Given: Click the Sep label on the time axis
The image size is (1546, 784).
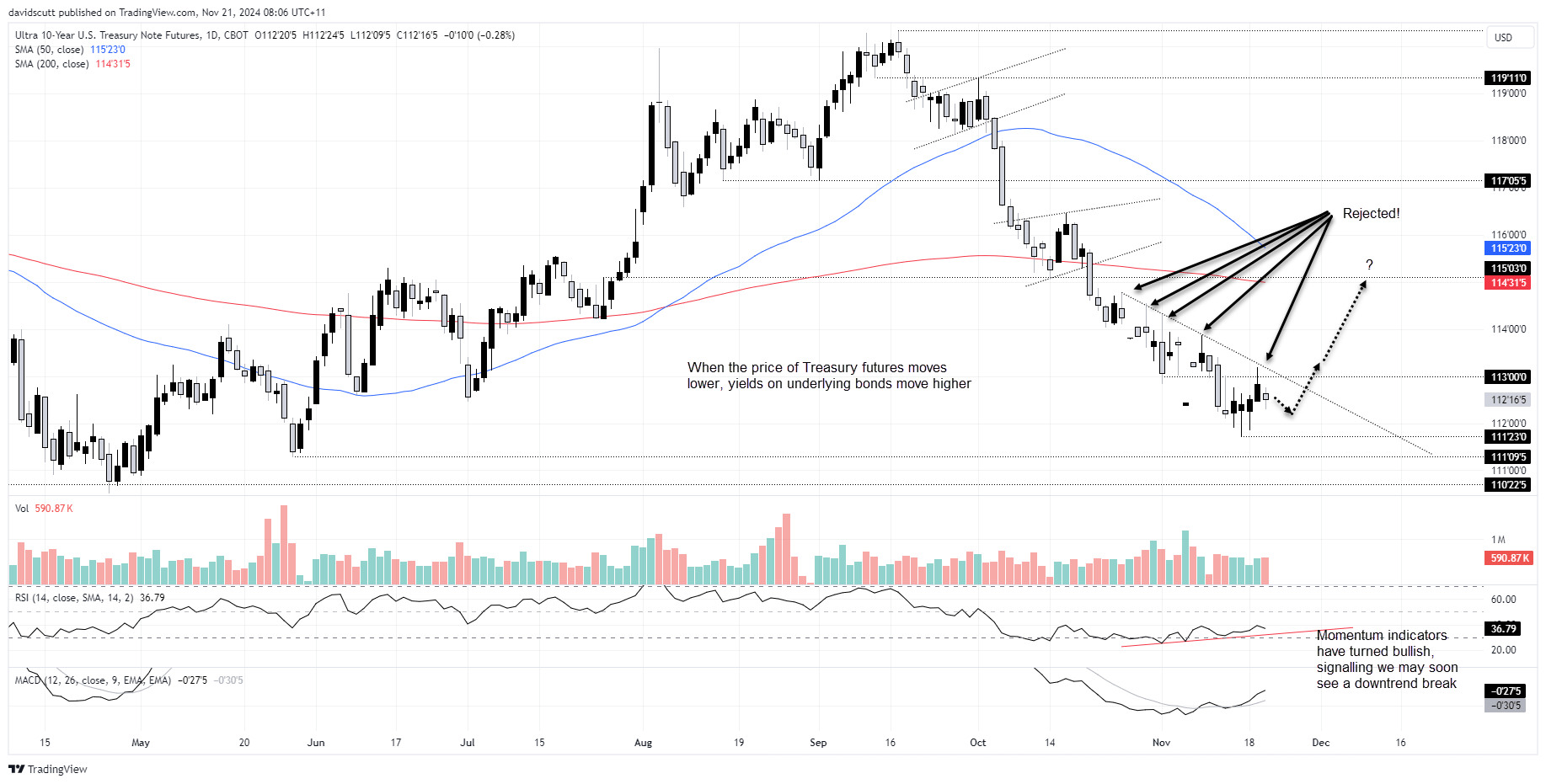Looking at the screenshot, I should (818, 743).
